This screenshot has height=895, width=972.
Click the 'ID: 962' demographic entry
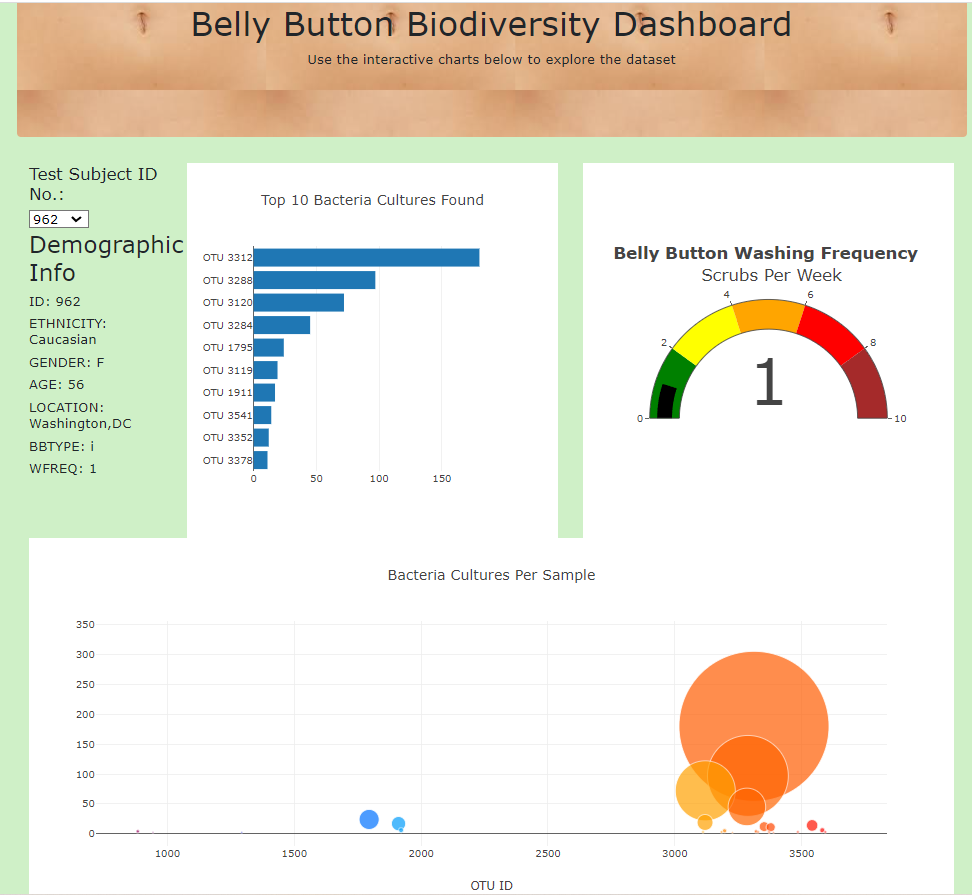click(55, 302)
